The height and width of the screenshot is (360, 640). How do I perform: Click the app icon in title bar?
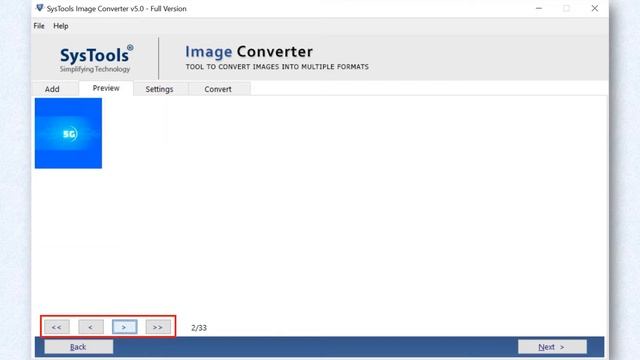40,8
